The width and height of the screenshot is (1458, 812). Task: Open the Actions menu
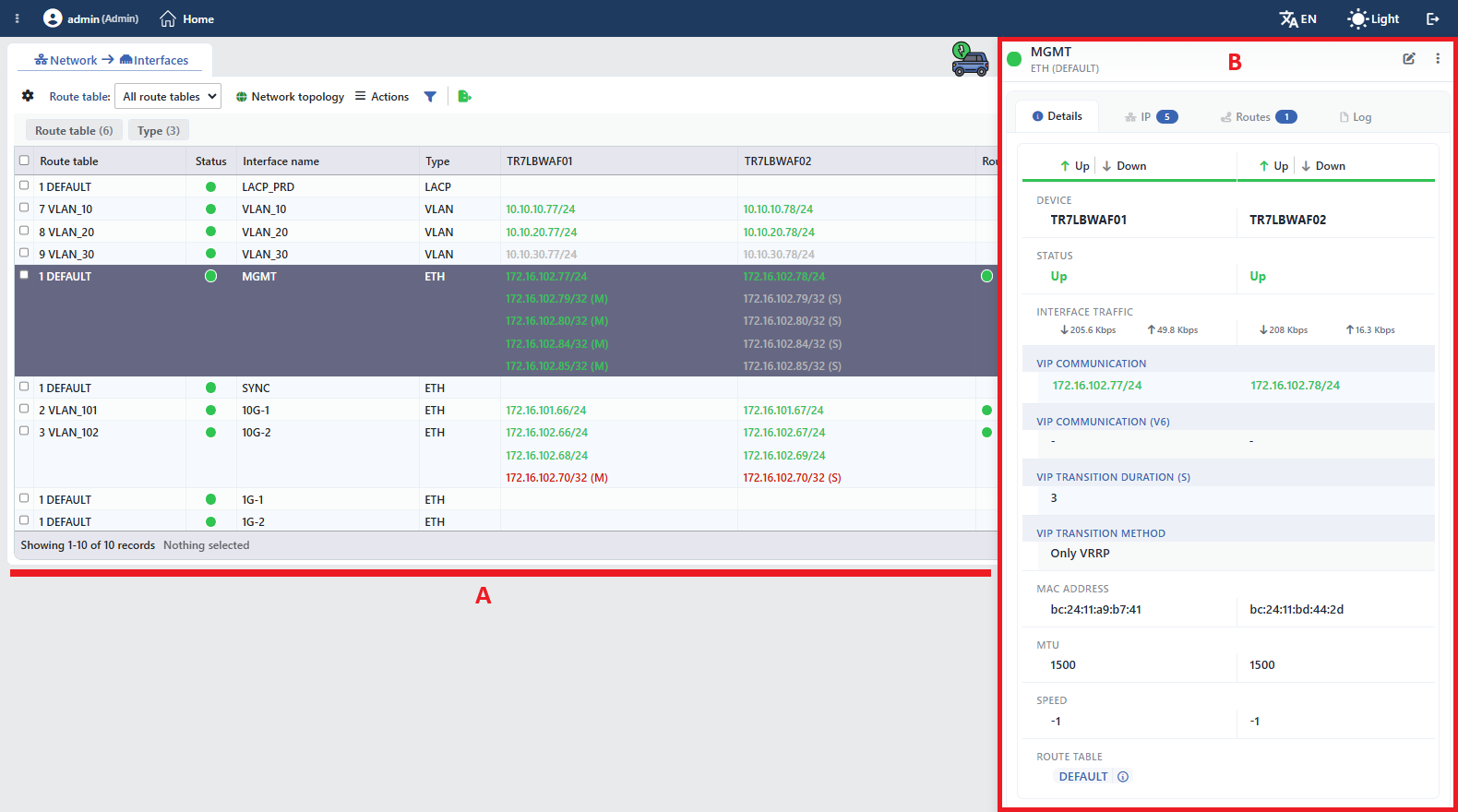(x=382, y=97)
